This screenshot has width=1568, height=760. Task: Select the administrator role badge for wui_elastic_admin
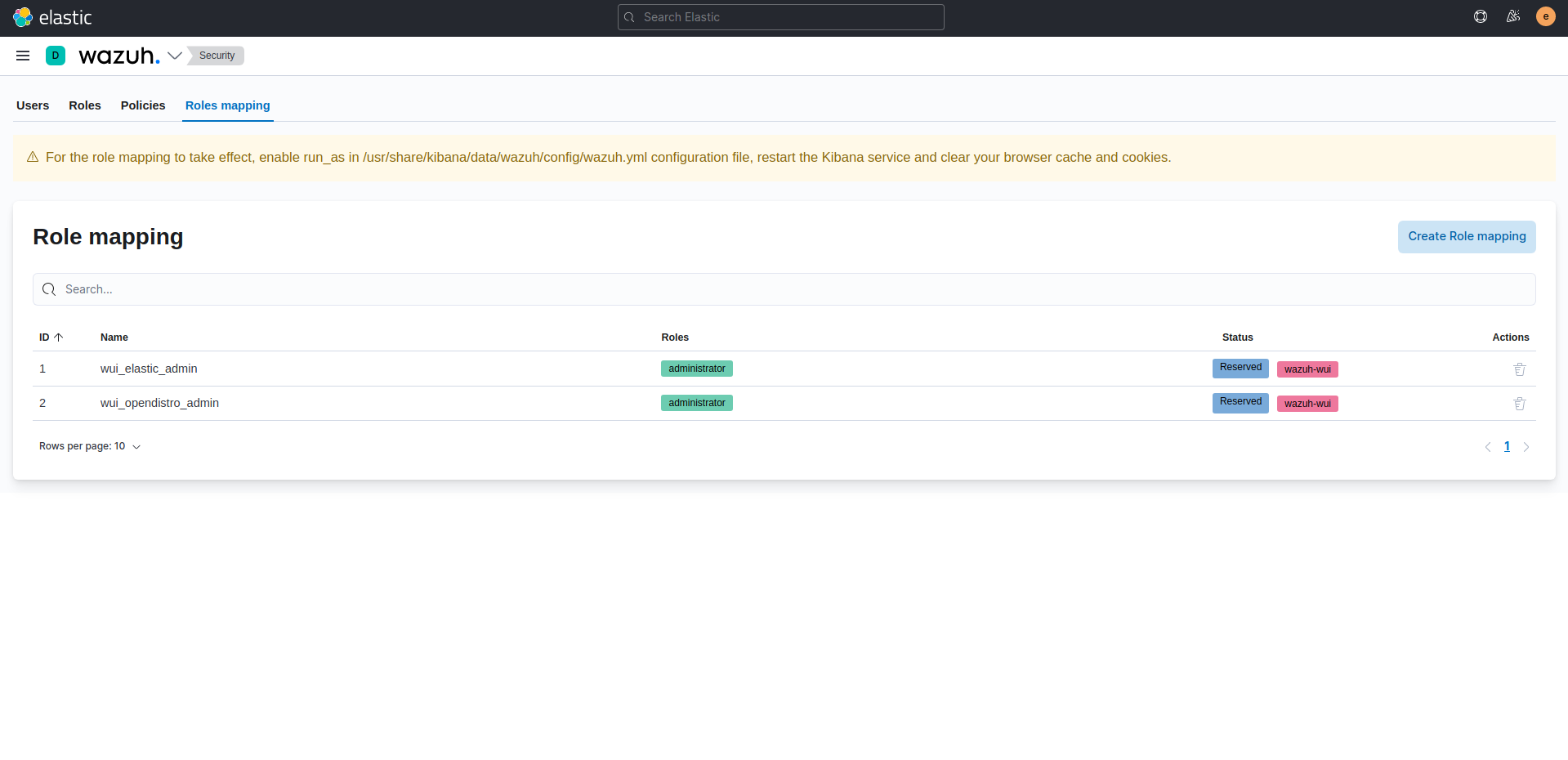696,369
